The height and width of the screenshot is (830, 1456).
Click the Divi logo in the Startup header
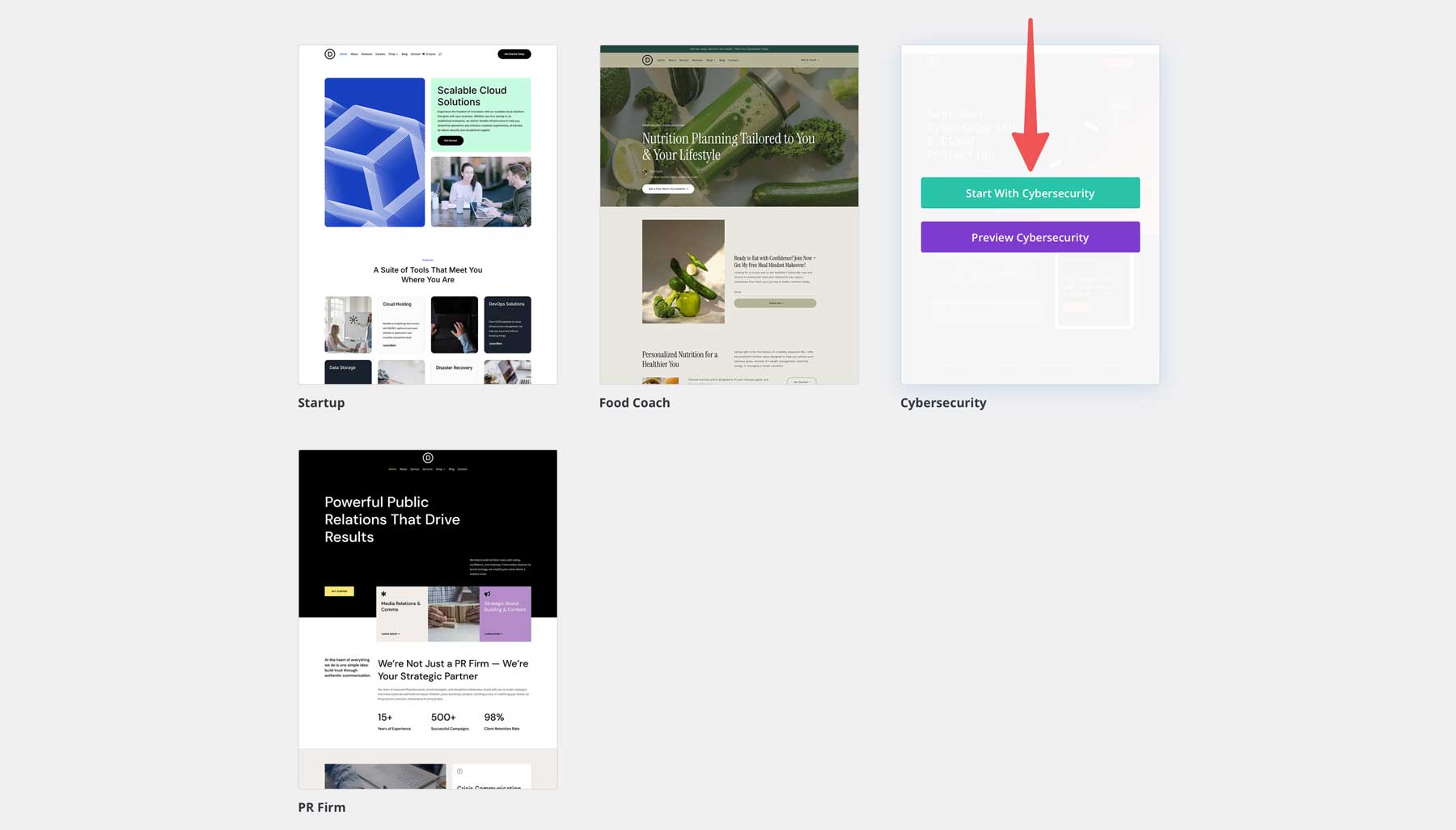(329, 53)
